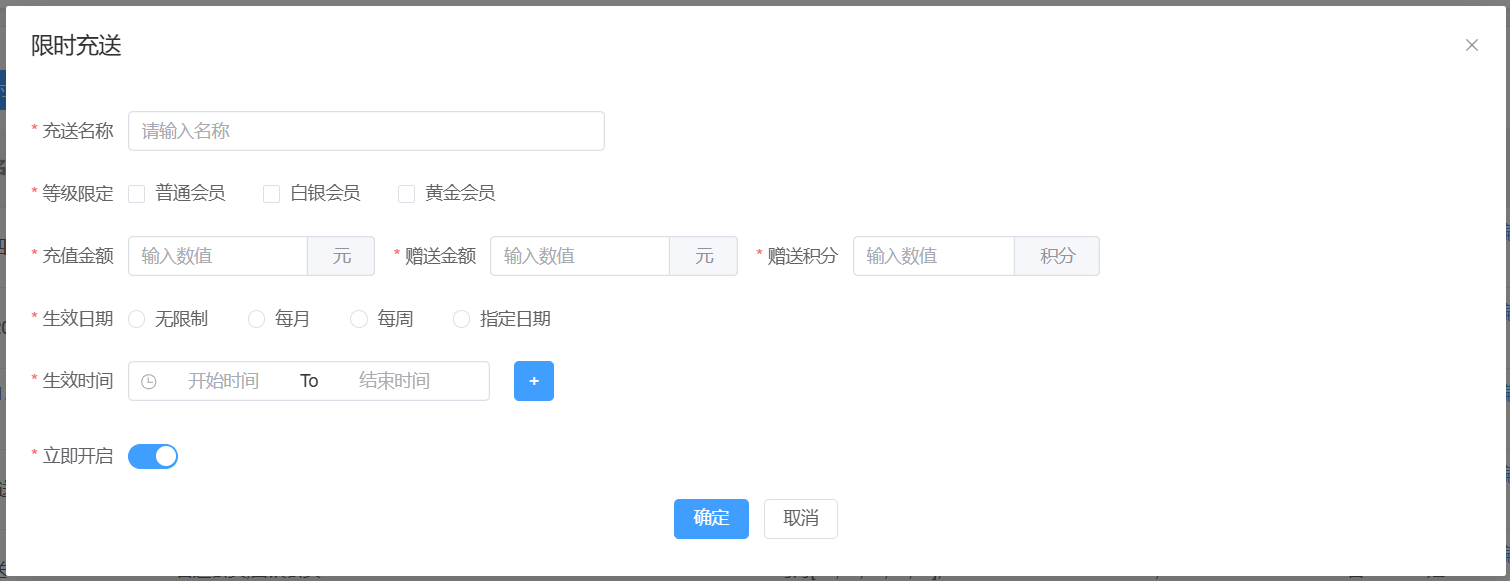Click the 赠送金额 amount input
This screenshot has height=581, width=1510.
coord(580,256)
